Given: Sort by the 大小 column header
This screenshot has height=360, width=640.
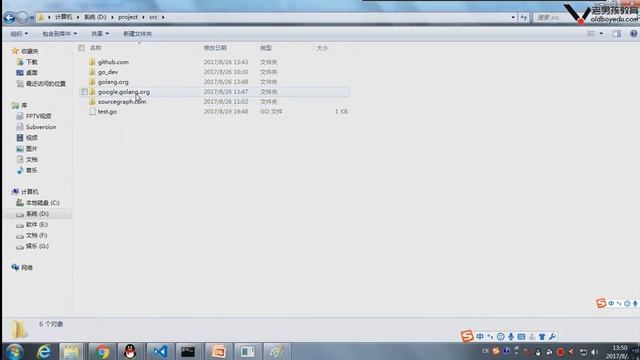Looking at the screenshot, I should [322, 48].
